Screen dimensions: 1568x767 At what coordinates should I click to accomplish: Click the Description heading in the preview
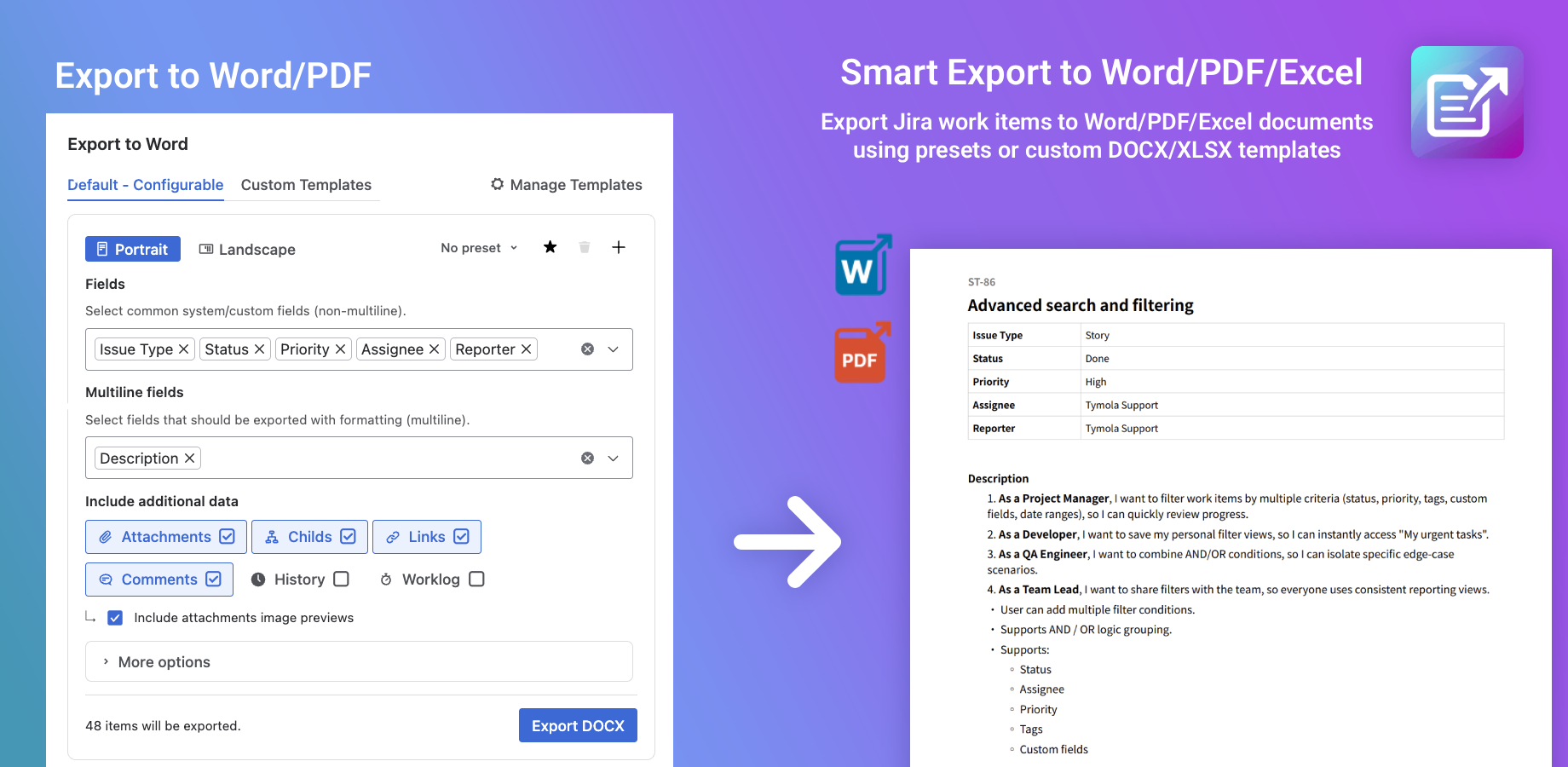998,479
